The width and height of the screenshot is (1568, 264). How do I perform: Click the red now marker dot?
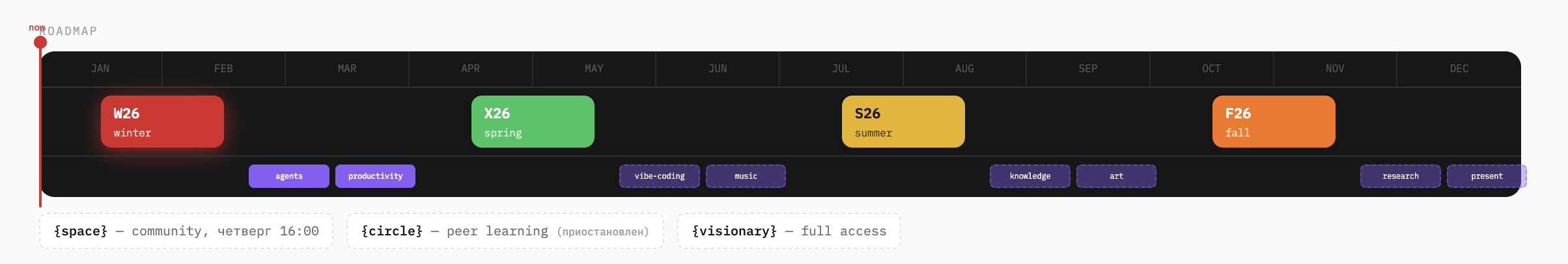click(x=40, y=43)
